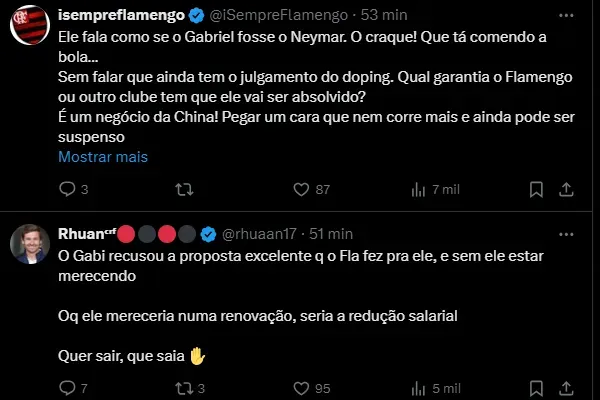This screenshot has height=400, width=600.
Task: Open the 51 min timestamp link
Action: coord(330,234)
